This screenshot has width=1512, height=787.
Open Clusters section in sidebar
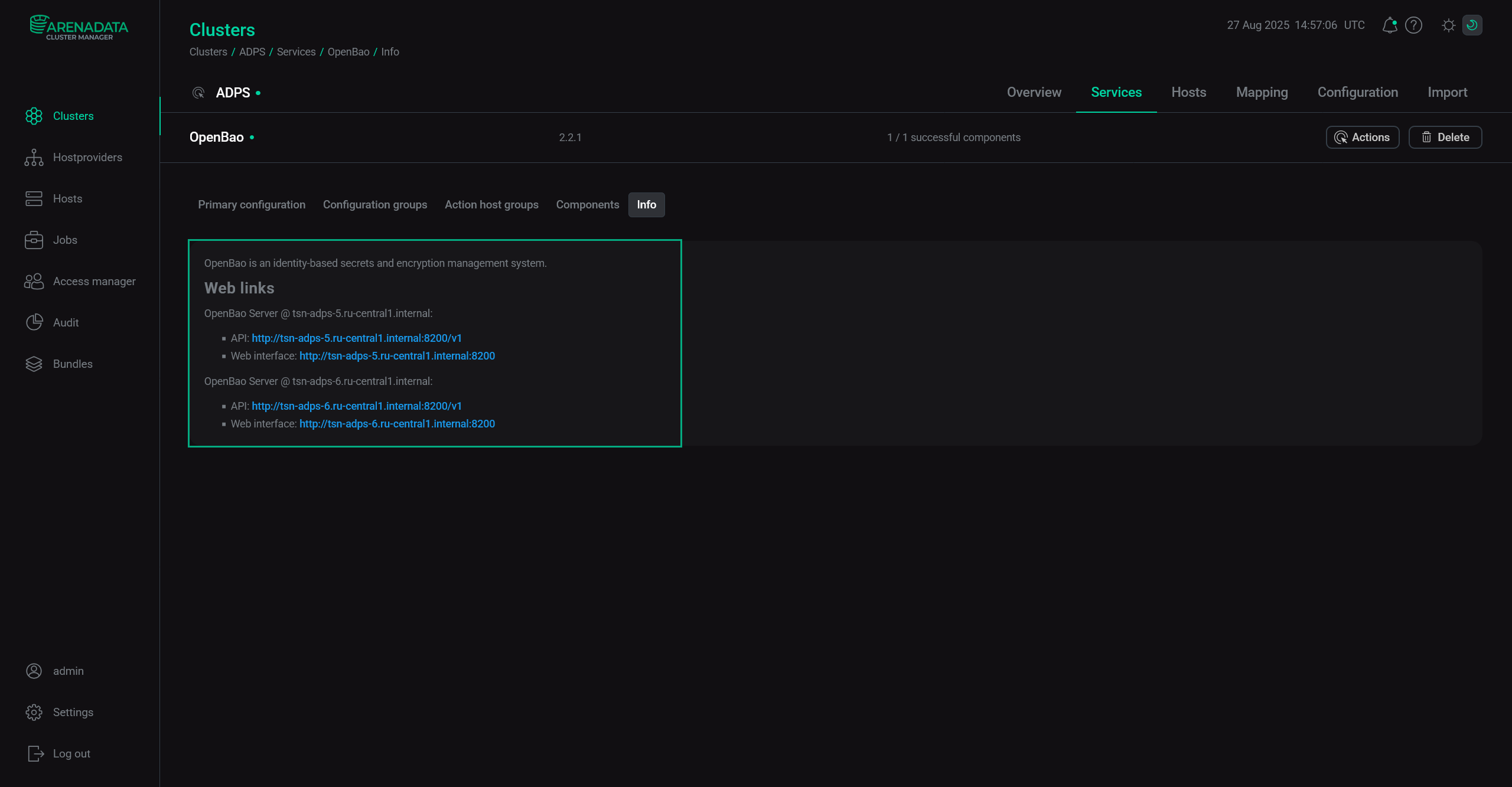coord(73,116)
